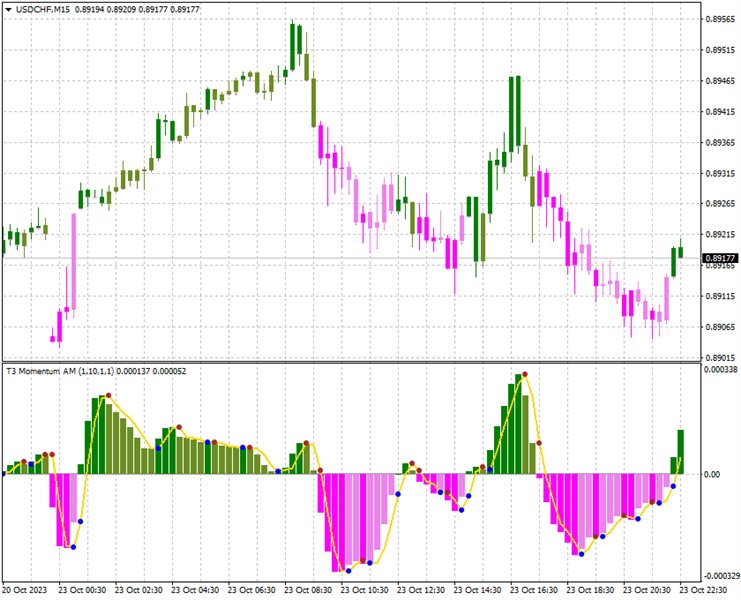Click the current price tag 0.89177
This screenshot has width=741, height=600.
[x=719, y=258]
